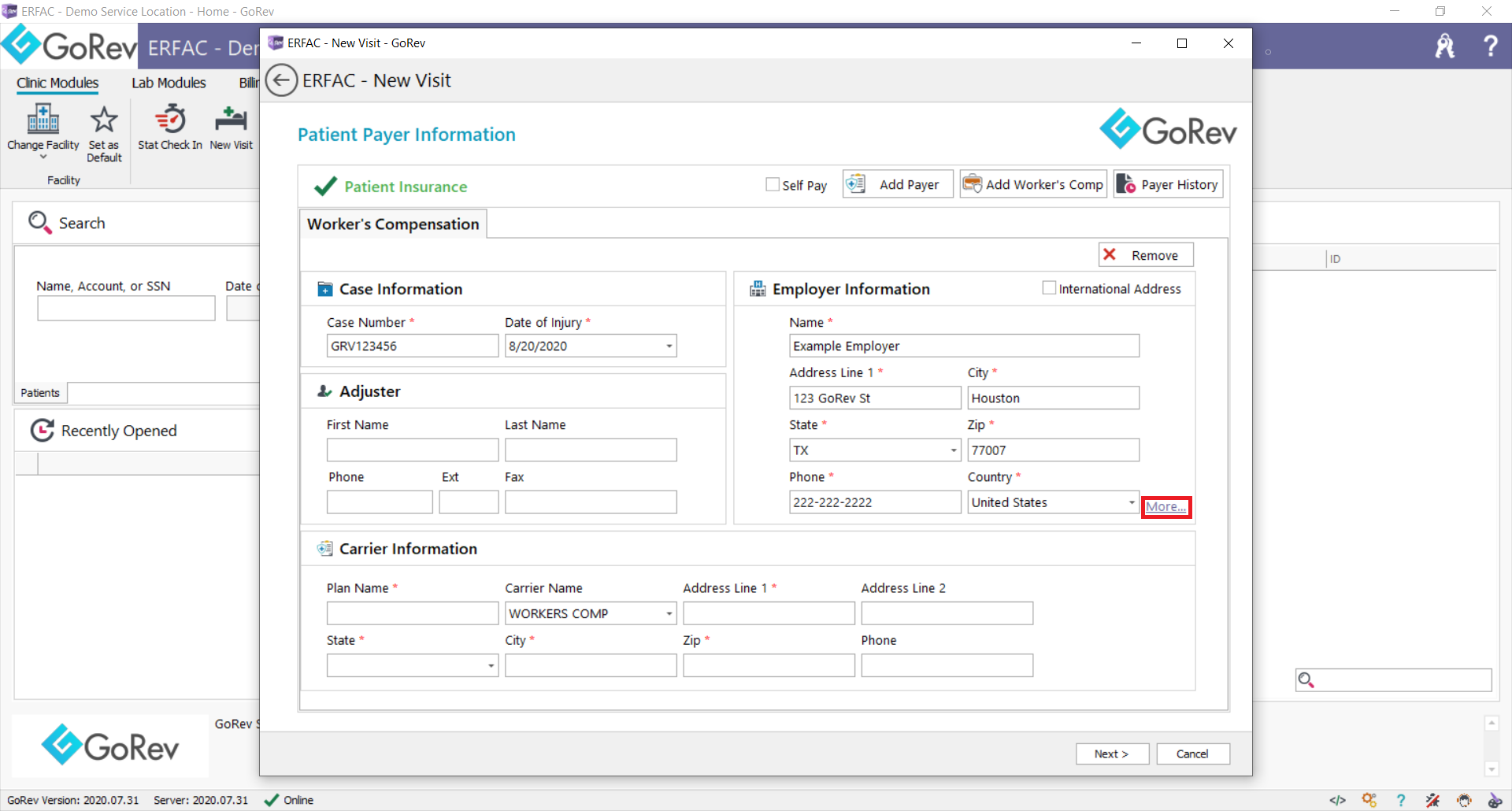Click the Adjuster First Name field
The width and height of the screenshot is (1512, 811).
413,450
